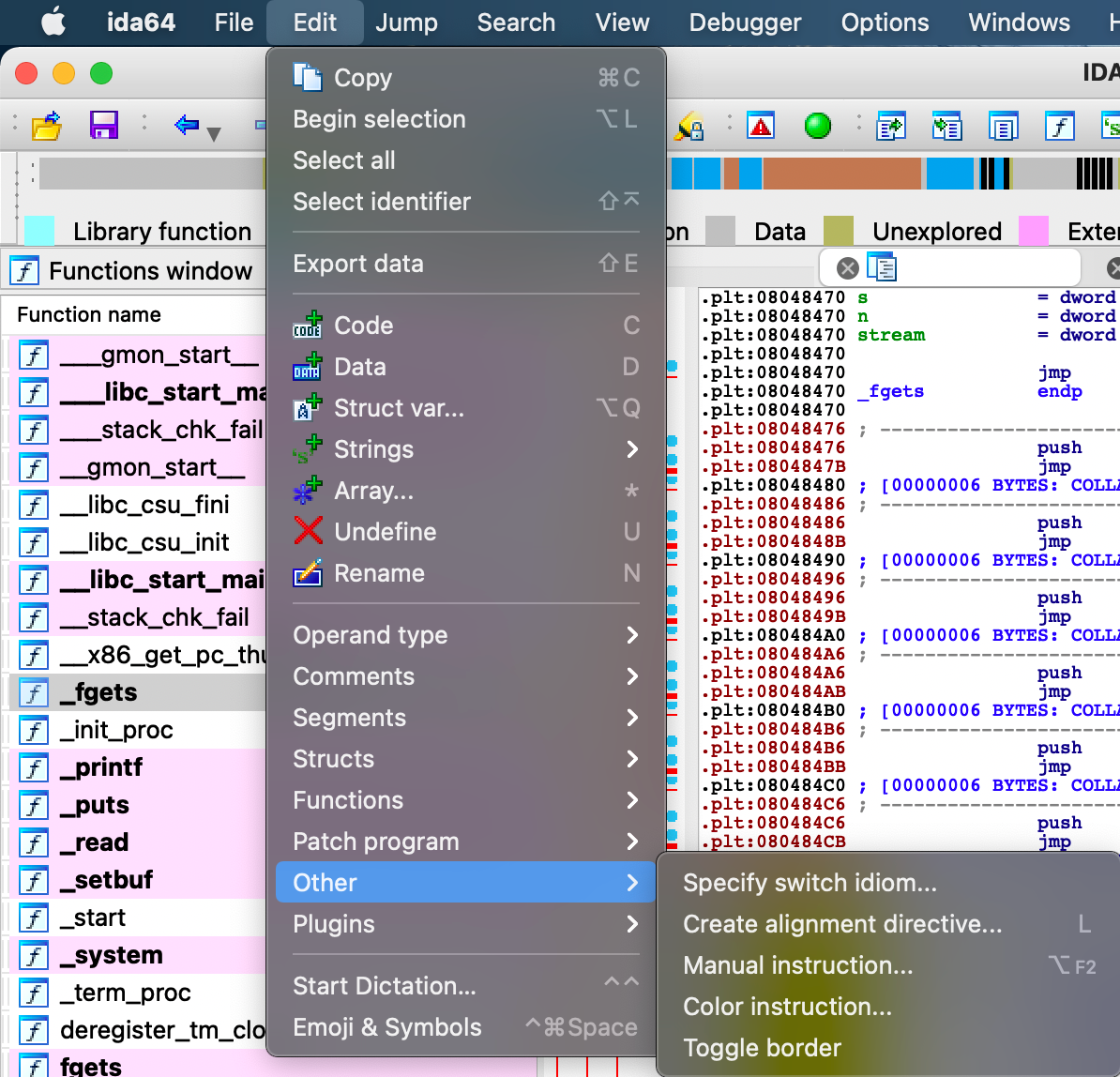The height and width of the screenshot is (1077, 1120).
Task: Click the Struct var... menu icon
Action: (x=308, y=408)
